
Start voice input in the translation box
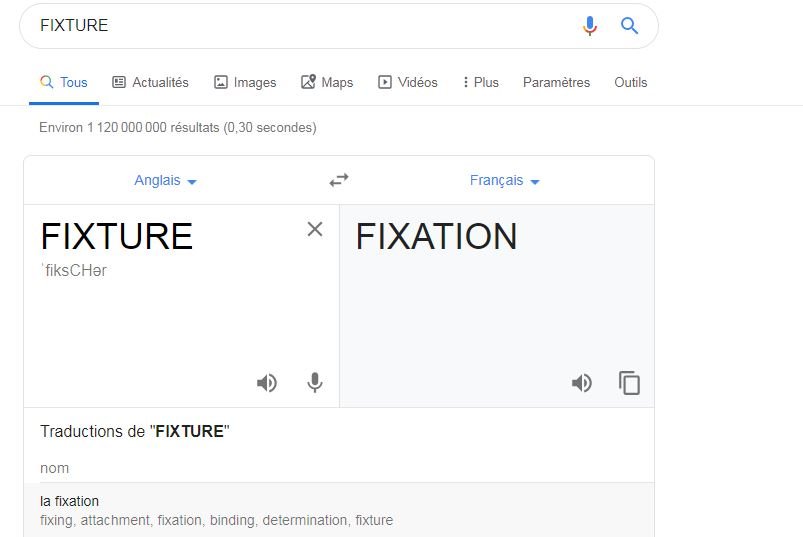pyautogui.click(x=315, y=383)
